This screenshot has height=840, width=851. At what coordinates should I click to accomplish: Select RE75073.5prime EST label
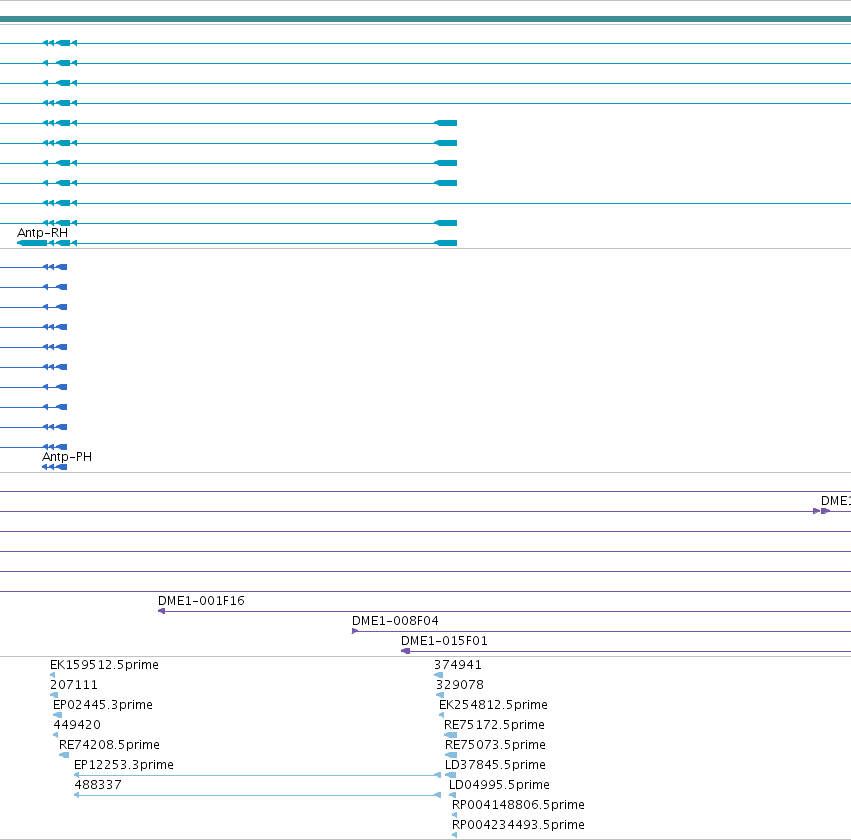495,745
